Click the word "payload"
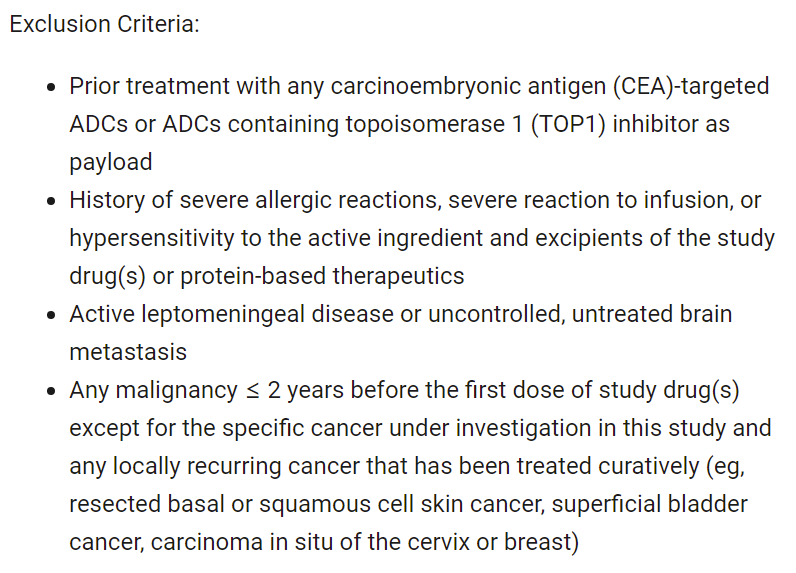The height and width of the screenshot is (573, 796). coord(110,162)
